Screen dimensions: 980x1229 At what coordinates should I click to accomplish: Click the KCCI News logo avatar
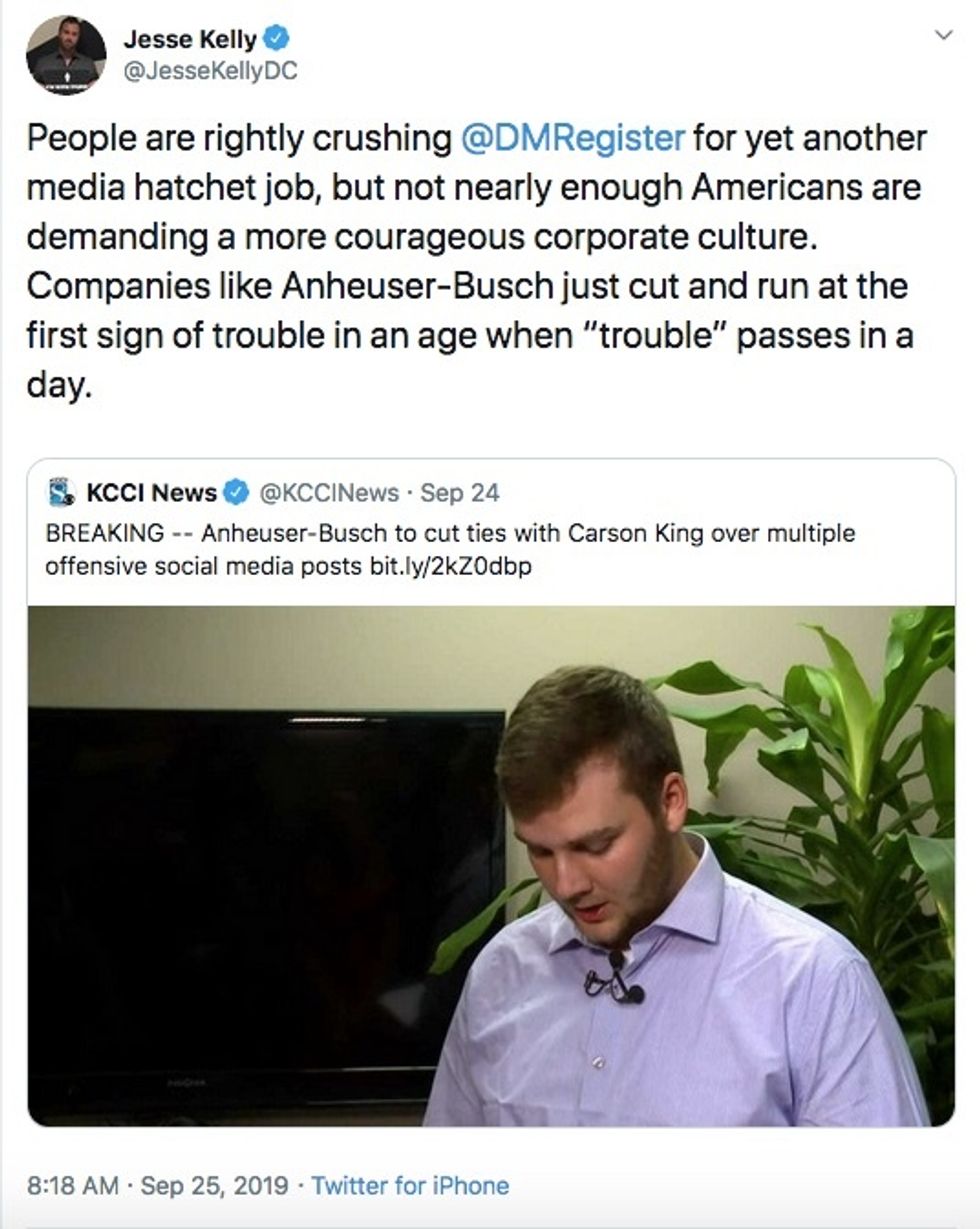pyautogui.click(x=62, y=492)
